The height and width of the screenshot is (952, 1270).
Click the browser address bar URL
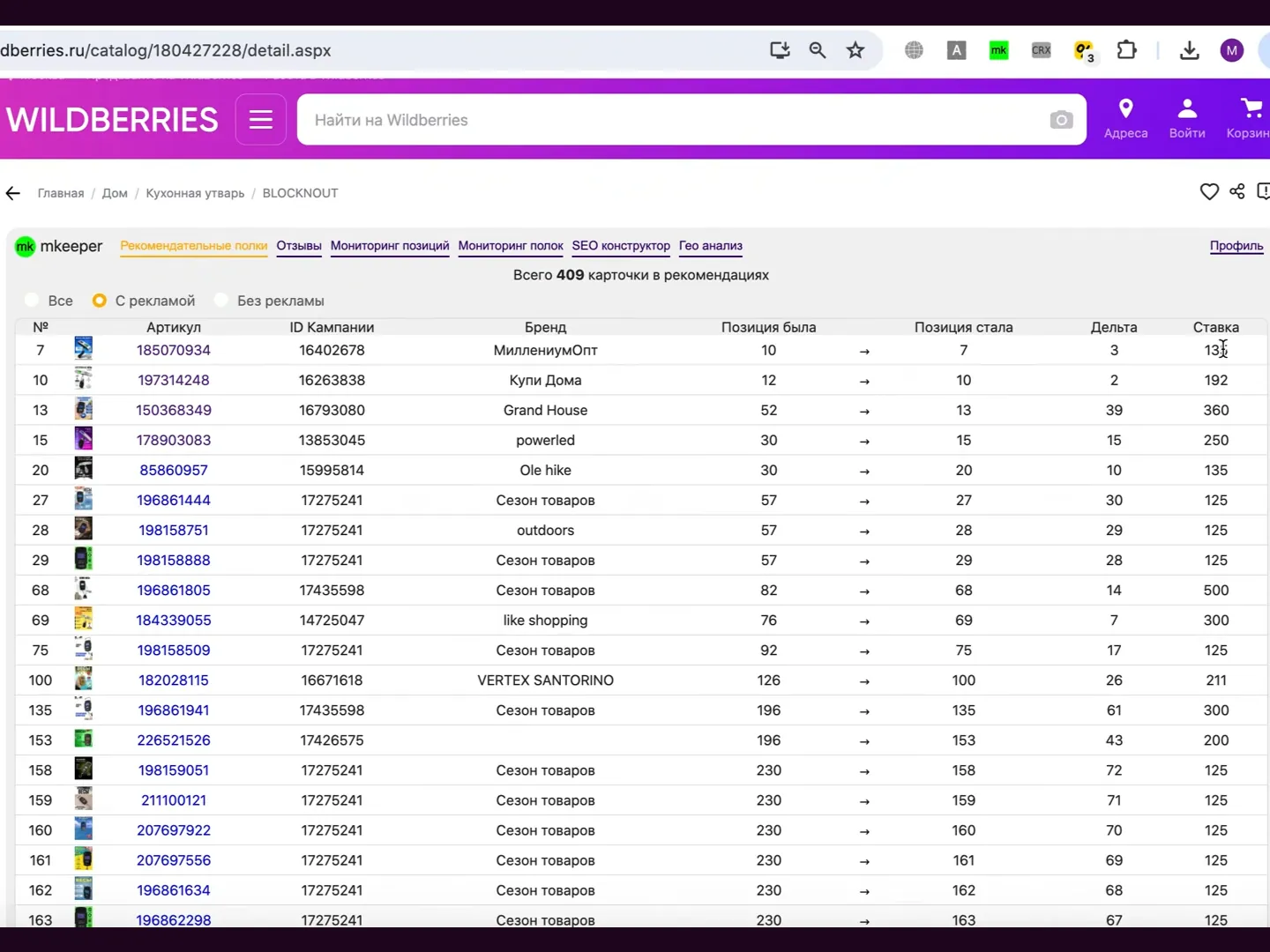tap(166, 50)
